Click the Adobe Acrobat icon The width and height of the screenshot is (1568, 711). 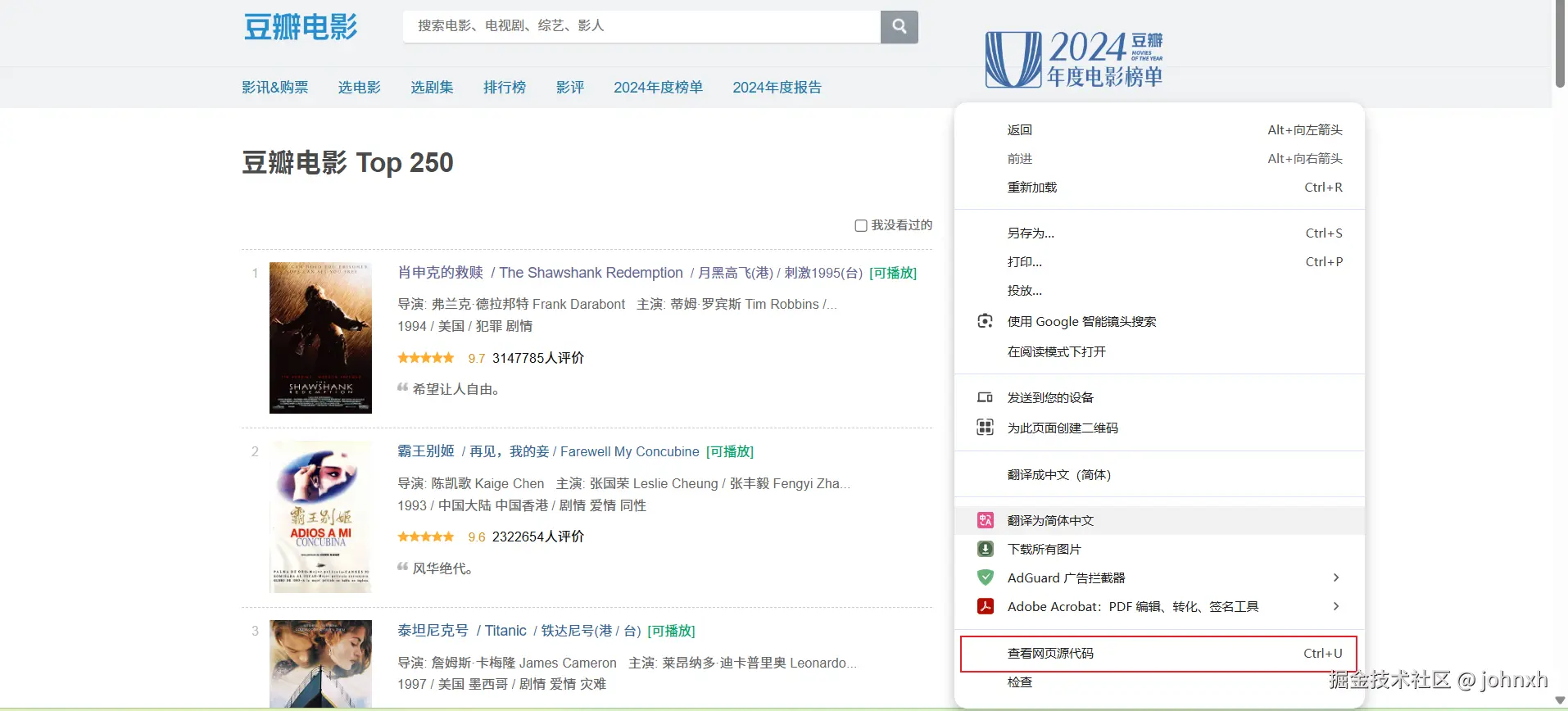point(986,606)
